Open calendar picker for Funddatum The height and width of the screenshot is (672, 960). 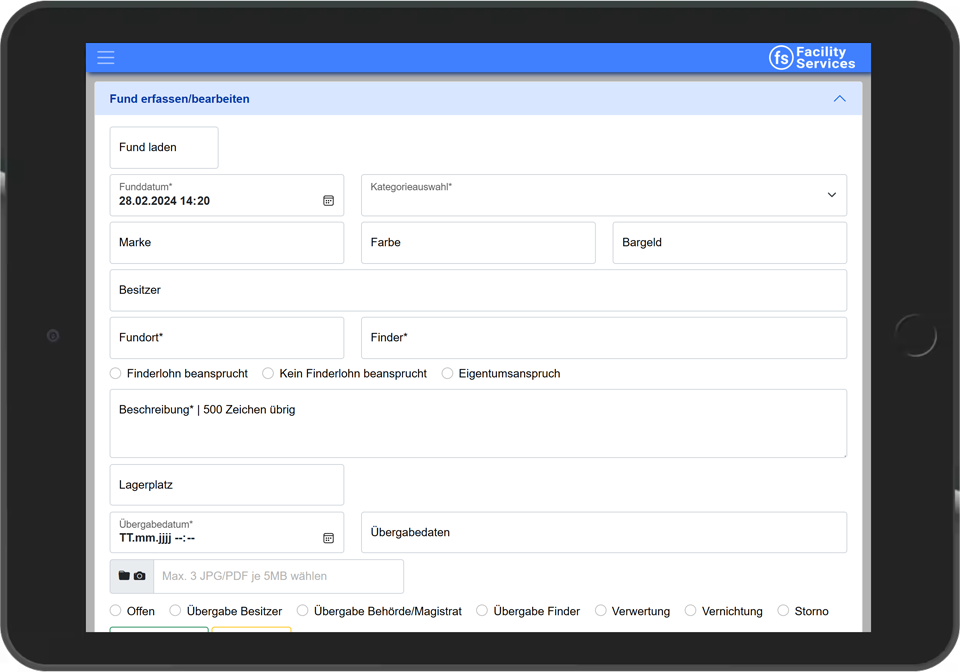click(x=328, y=201)
